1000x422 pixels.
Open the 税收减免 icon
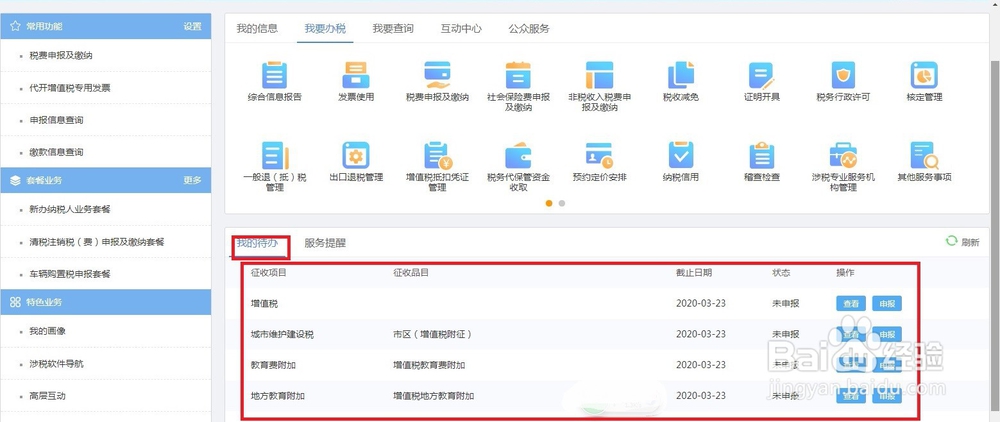pos(680,75)
